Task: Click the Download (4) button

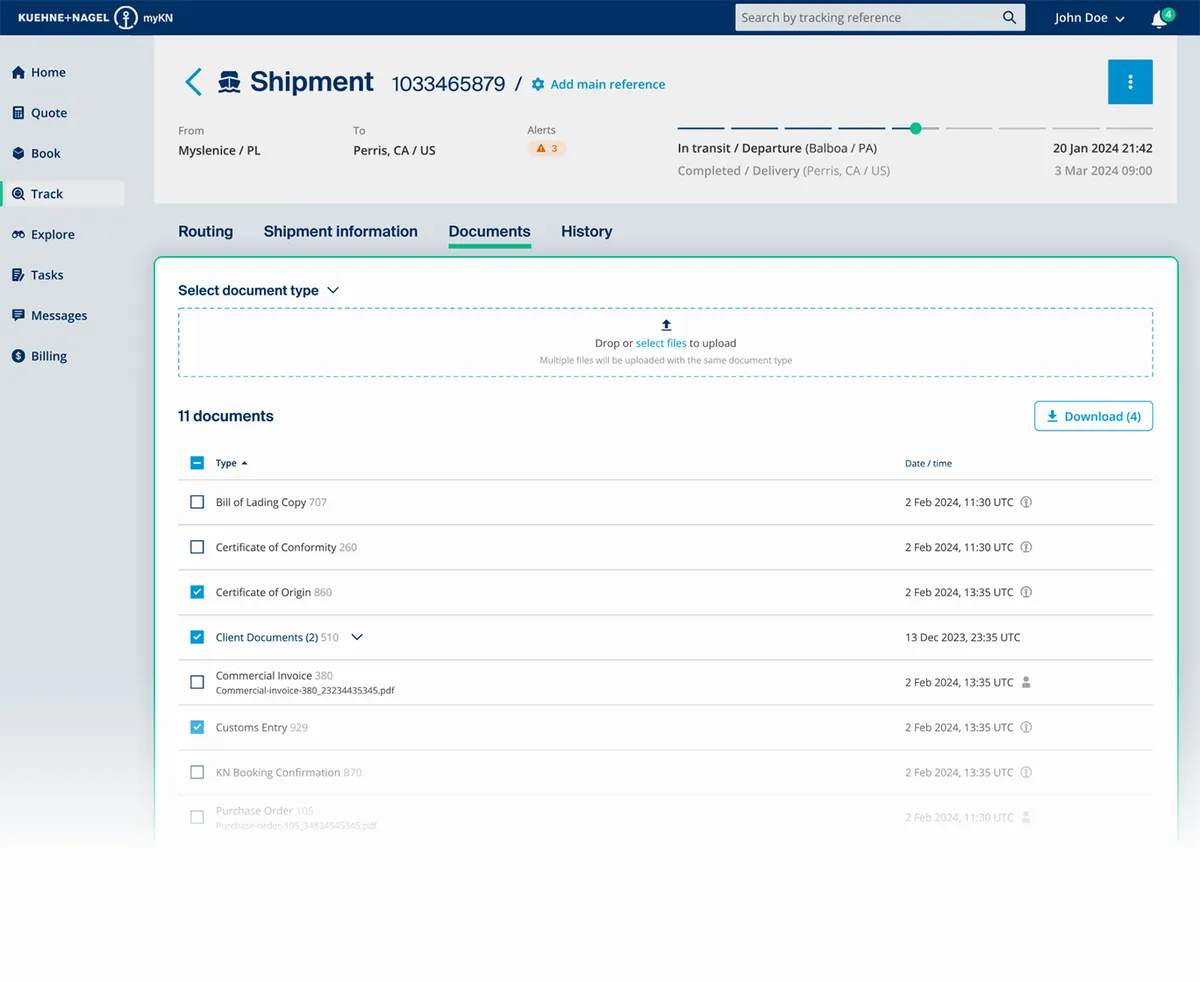Action: (x=1093, y=416)
